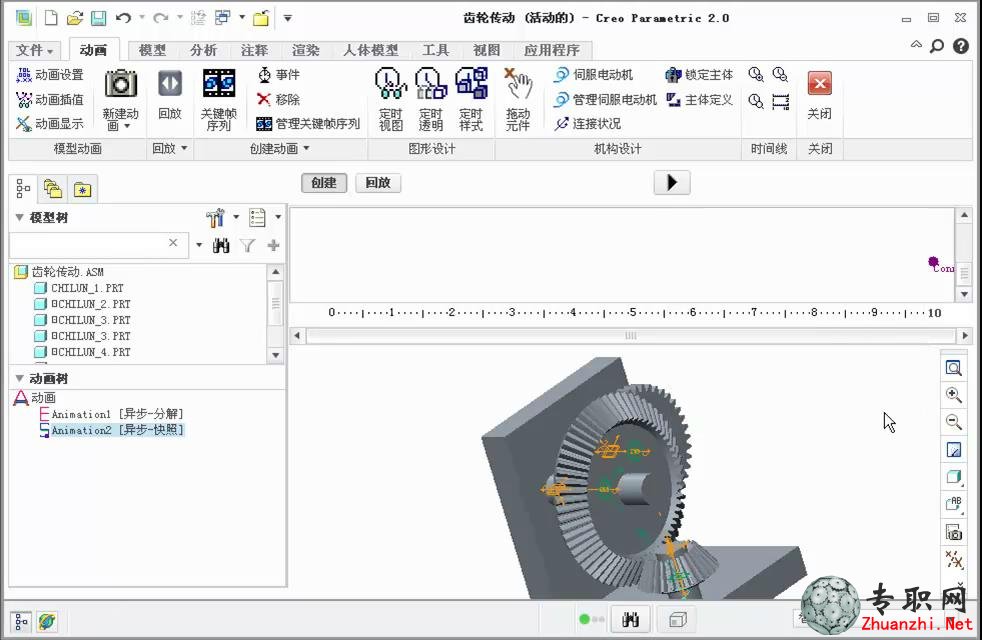Open the tree columns display dropdown arrow
982x640 pixels.
pyautogui.click(x=278, y=217)
